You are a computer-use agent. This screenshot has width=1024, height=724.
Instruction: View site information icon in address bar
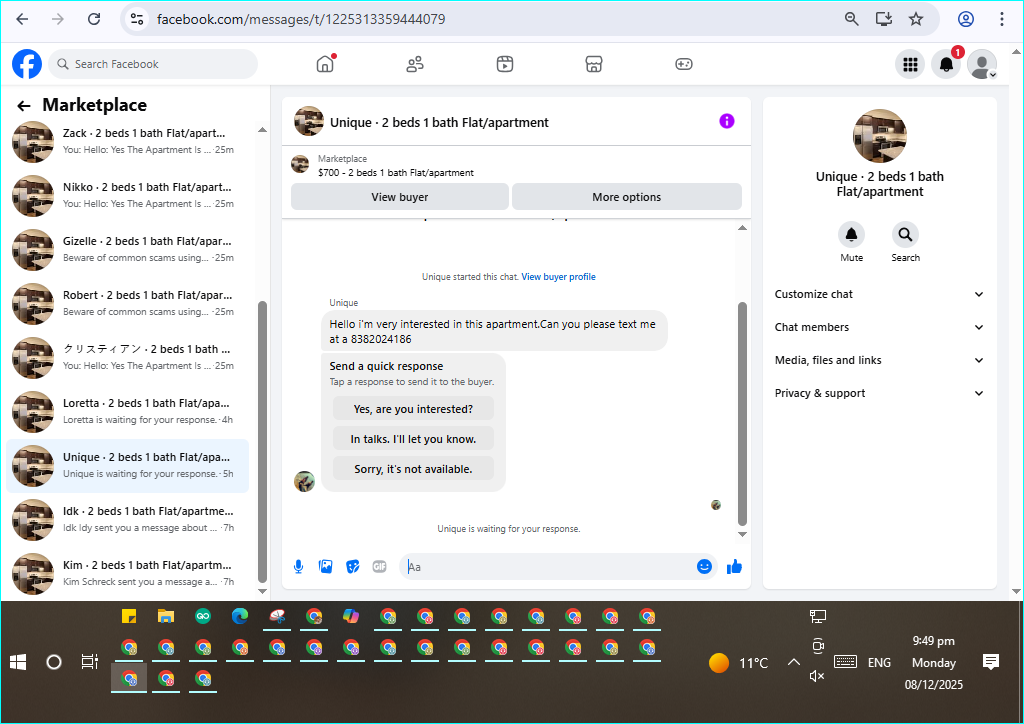point(137,19)
